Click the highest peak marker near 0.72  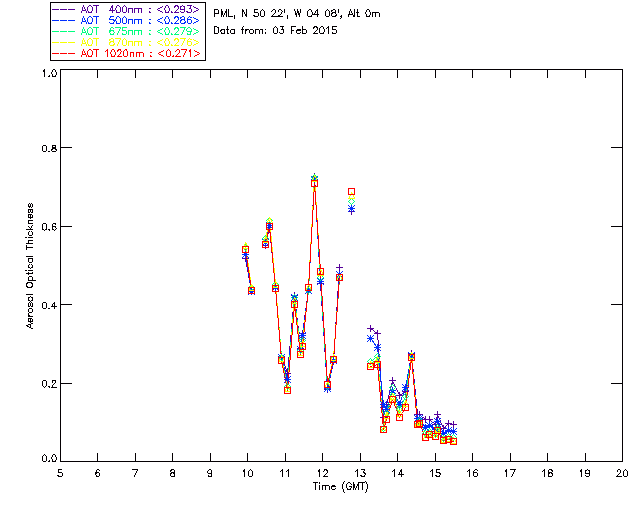coord(314,183)
